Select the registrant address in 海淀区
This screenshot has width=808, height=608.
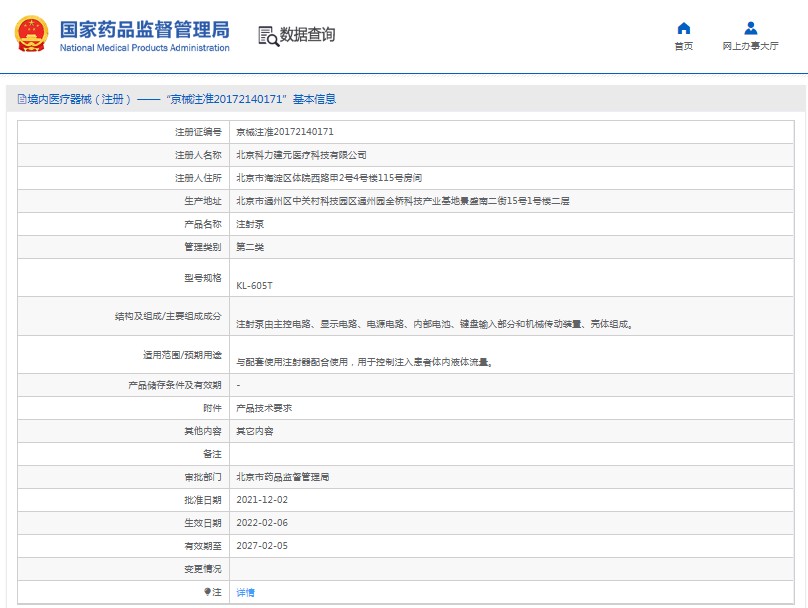tap(329, 178)
